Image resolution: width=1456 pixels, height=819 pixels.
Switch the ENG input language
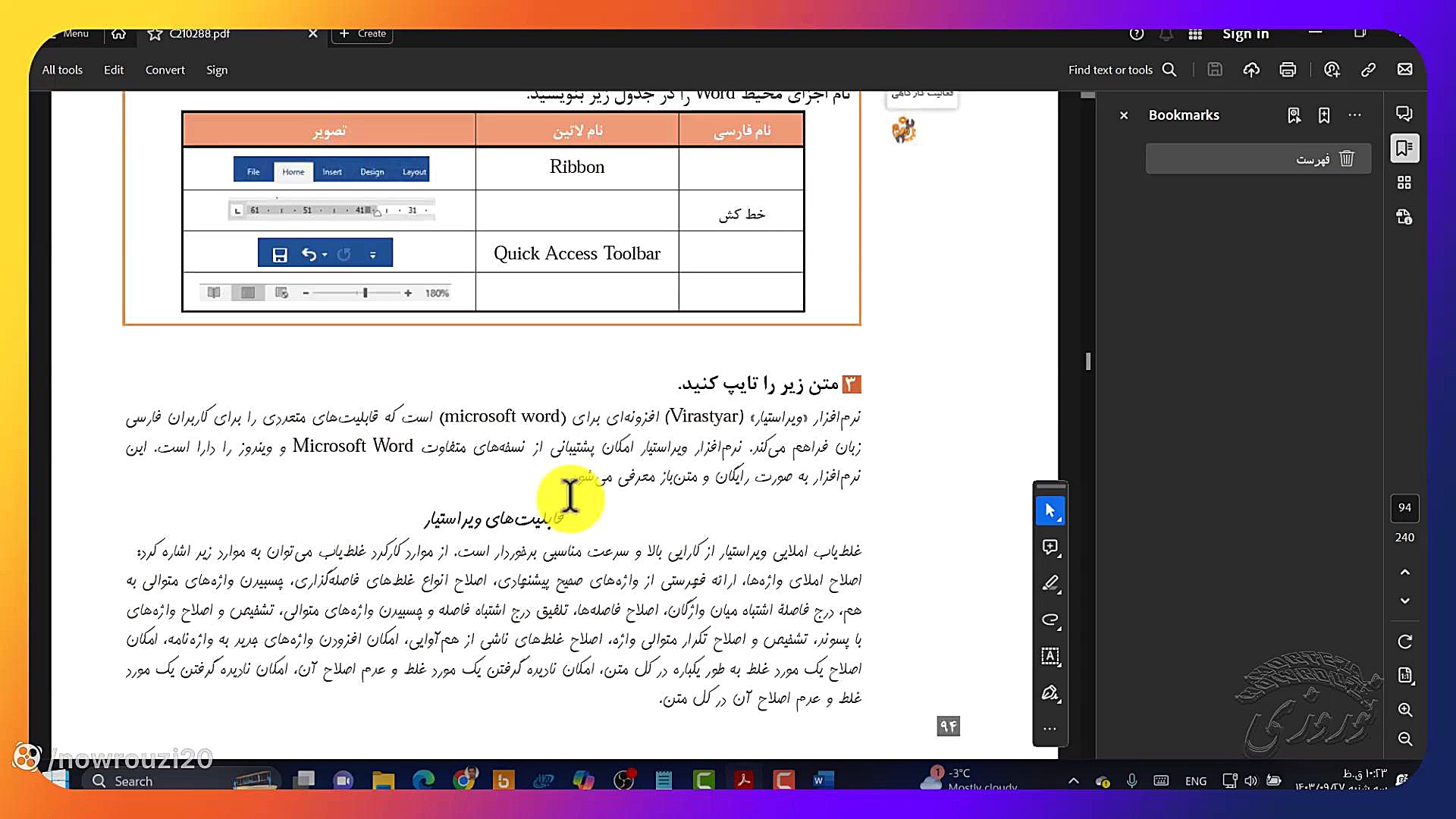1196,781
